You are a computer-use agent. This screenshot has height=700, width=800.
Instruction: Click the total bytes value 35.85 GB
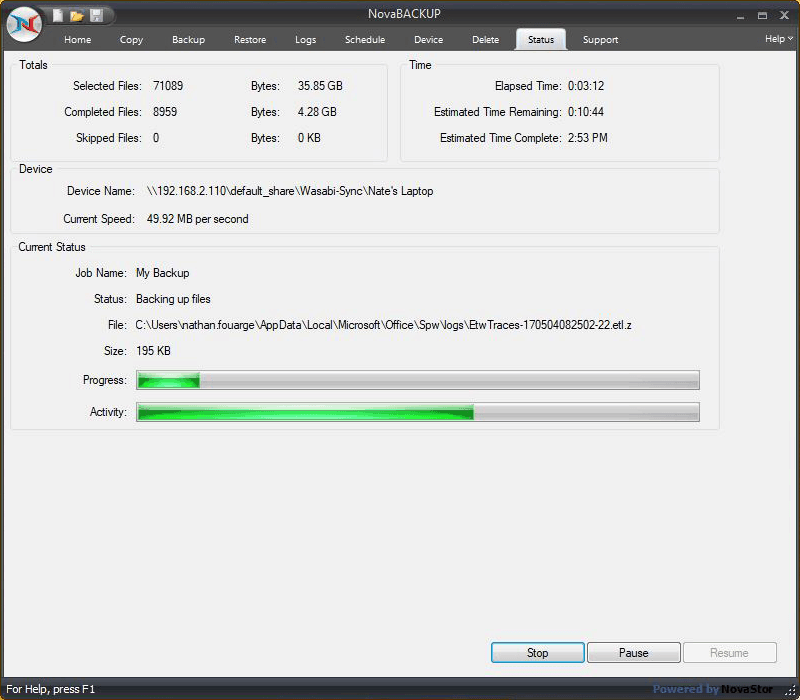pos(320,86)
